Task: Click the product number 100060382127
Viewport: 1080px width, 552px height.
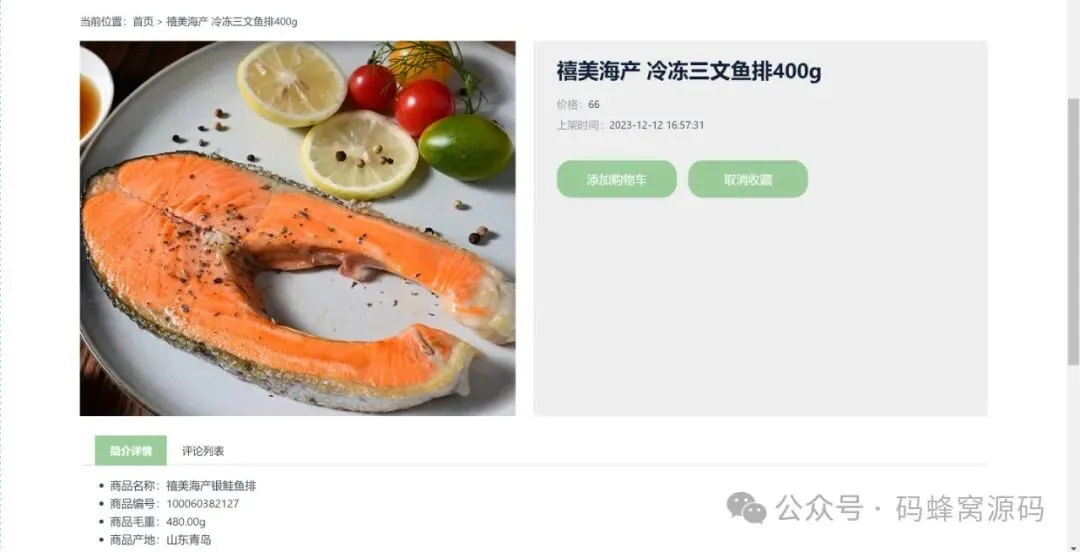Action: pyautogui.click(x=202, y=504)
